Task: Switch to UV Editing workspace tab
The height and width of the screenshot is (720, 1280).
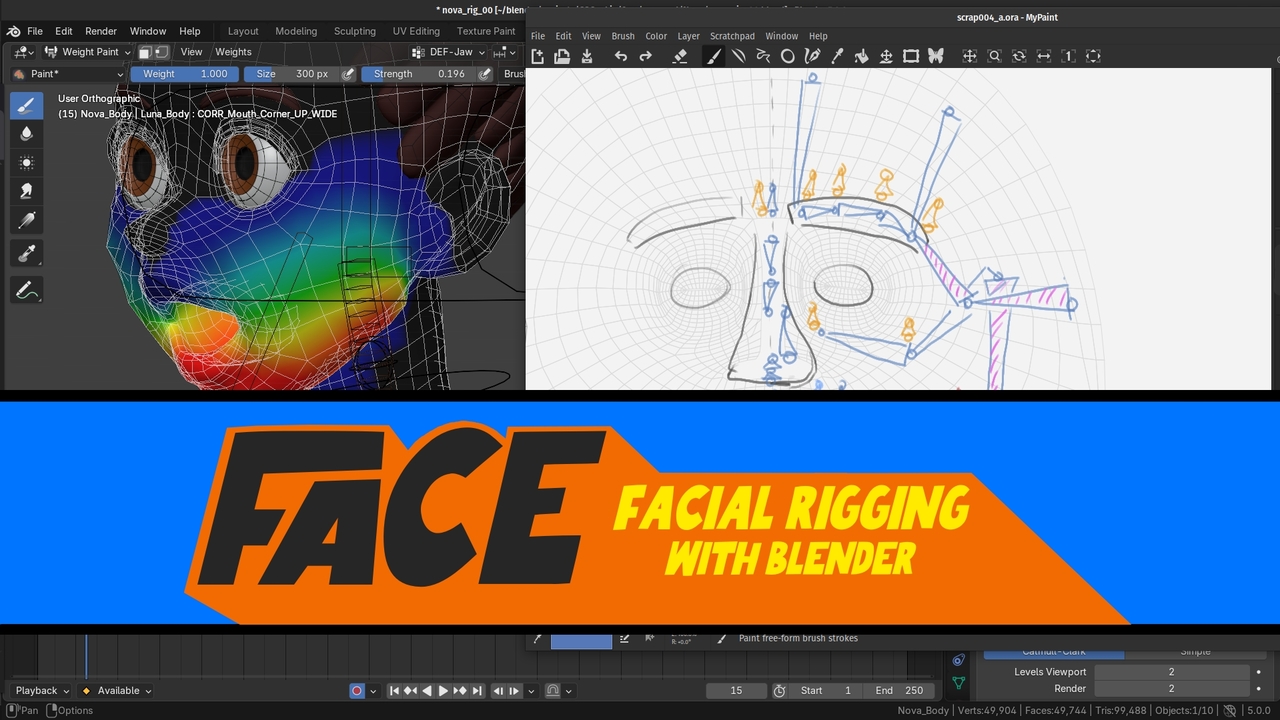Action: pos(418,31)
